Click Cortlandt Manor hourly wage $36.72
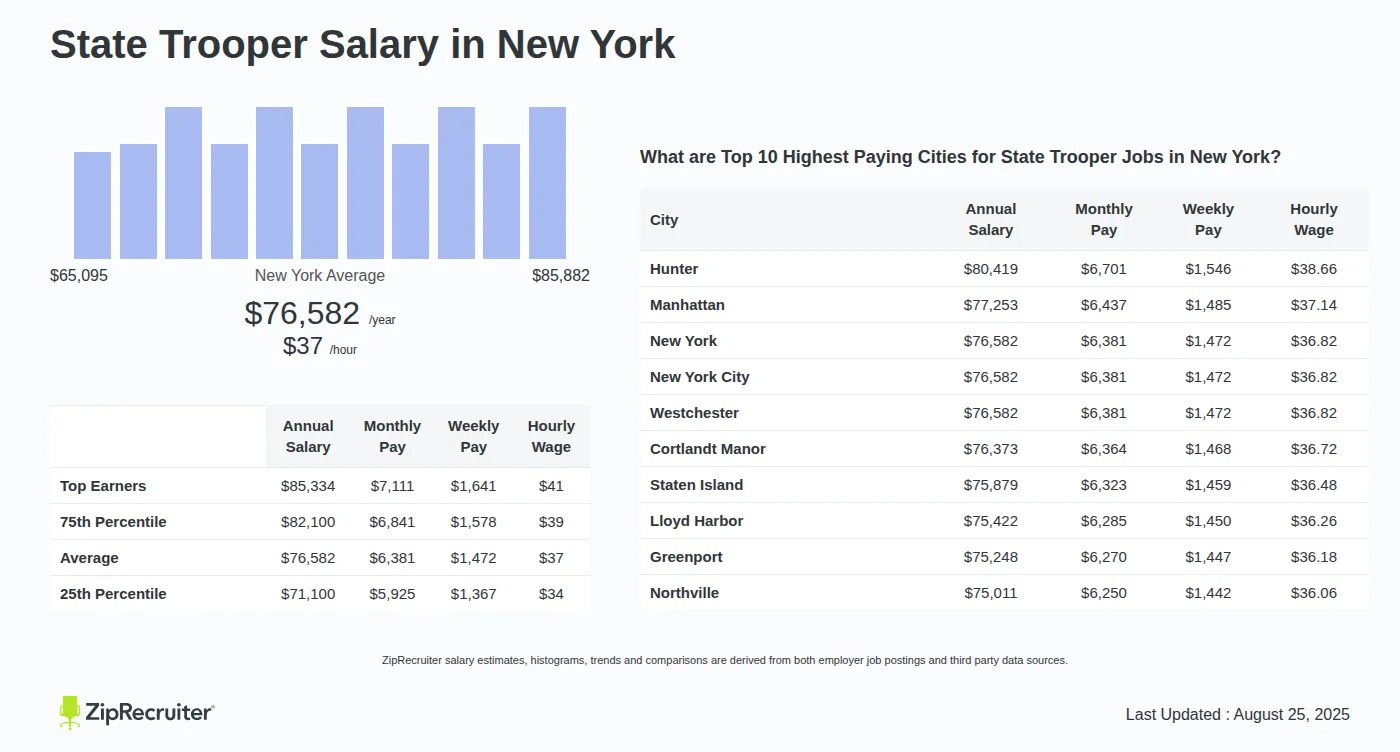Screen dimensions: 1400x752 pyautogui.click(x=1314, y=449)
